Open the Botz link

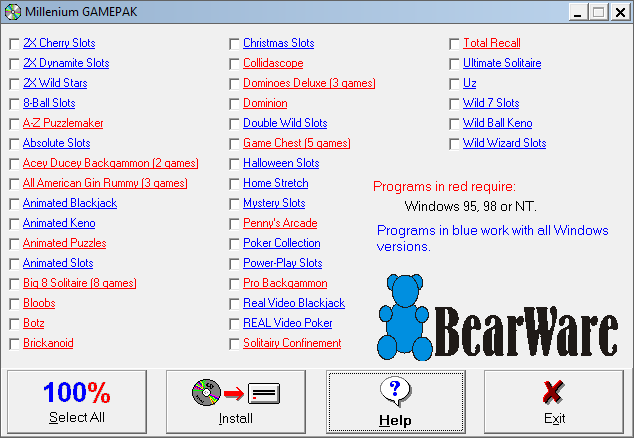(34, 323)
